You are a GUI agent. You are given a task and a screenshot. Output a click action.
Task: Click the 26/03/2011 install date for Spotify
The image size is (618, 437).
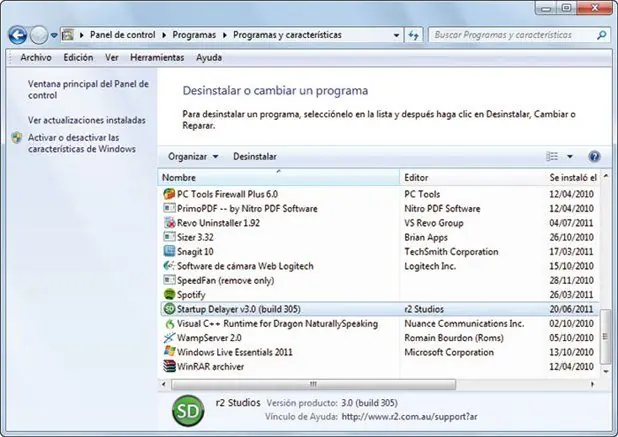tap(571, 295)
